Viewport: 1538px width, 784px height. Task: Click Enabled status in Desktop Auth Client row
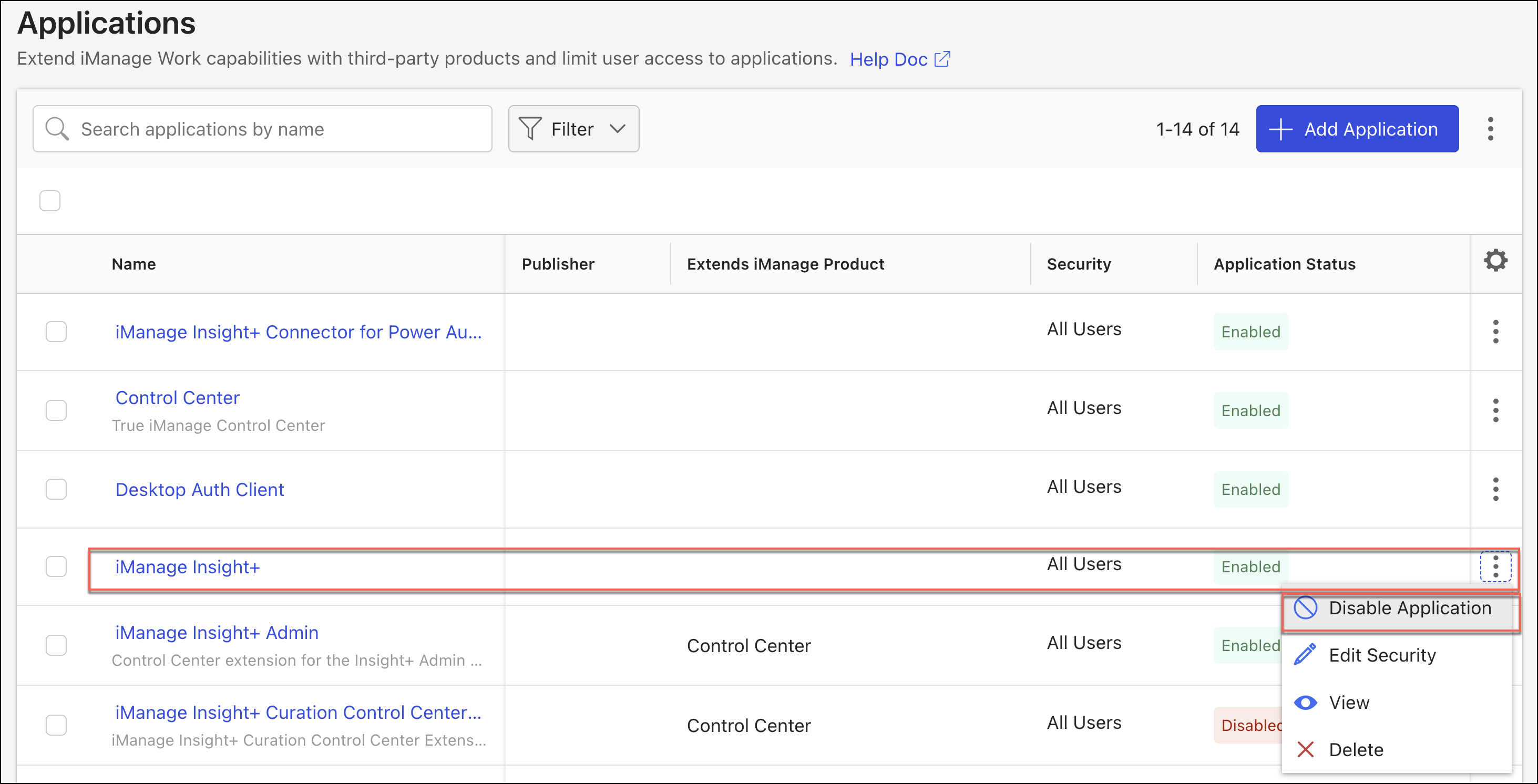coord(1250,489)
